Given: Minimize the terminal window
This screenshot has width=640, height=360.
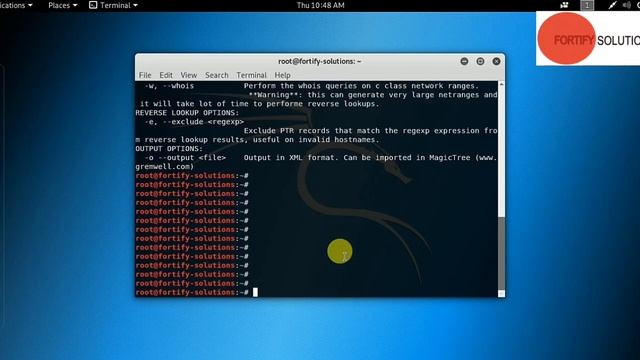Looking at the screenshot, I should coord(464,61).
